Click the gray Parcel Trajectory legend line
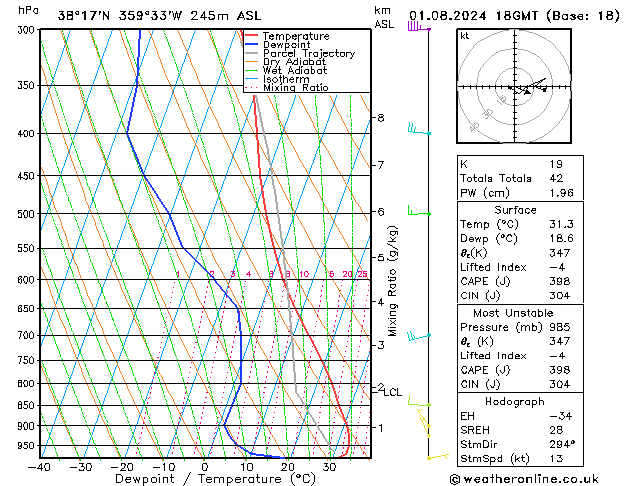The height and width of the screenshot is (486, 629). coord(251,53)
